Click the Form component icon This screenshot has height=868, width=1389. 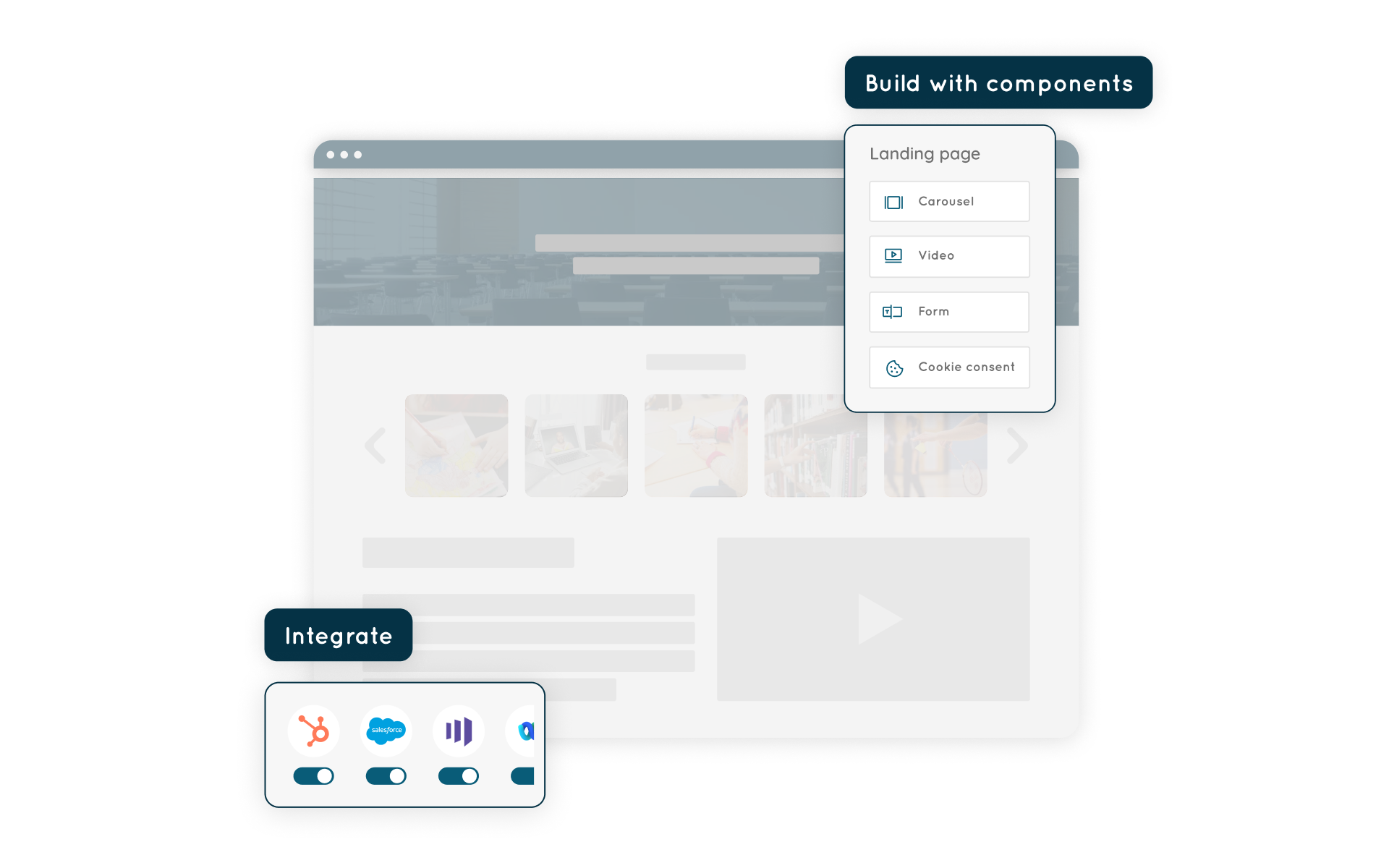click(x=892, y=310)
